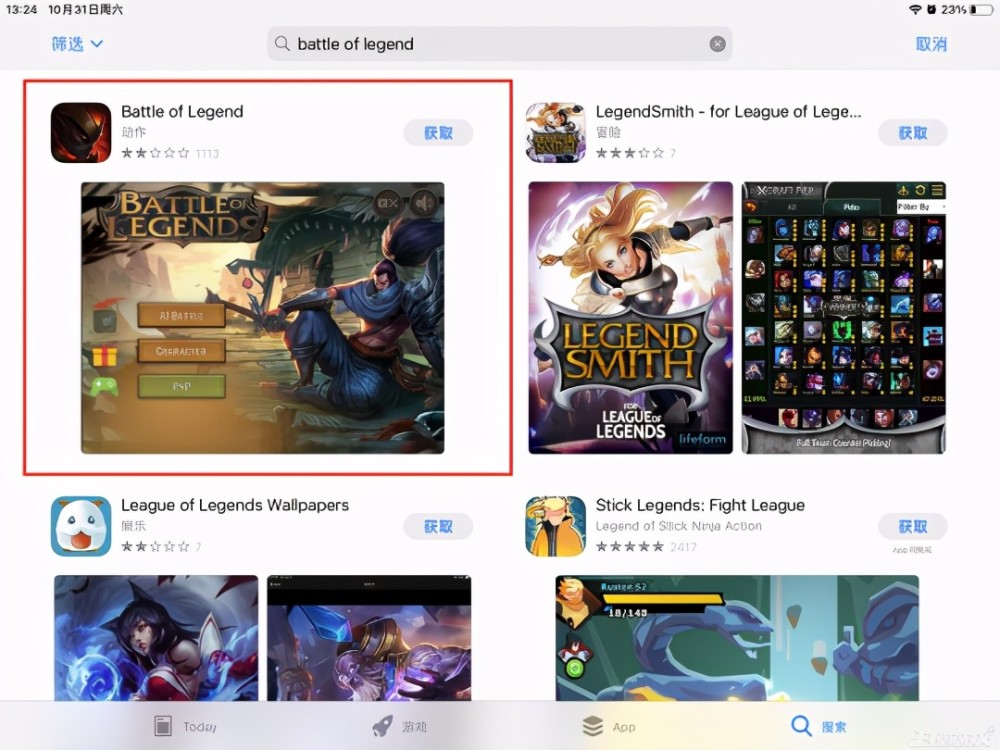
Task: Open Stick Legends: Fight League title
Action: 700,505
